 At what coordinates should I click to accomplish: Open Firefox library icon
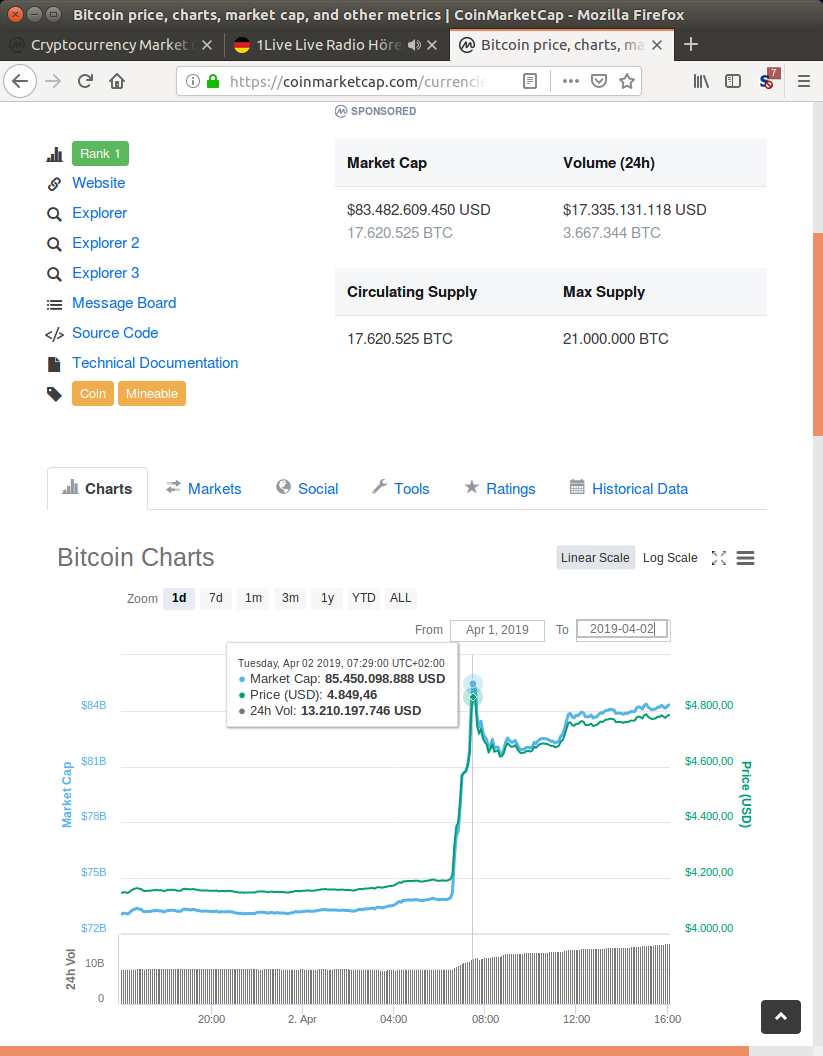tap(702, 82)
